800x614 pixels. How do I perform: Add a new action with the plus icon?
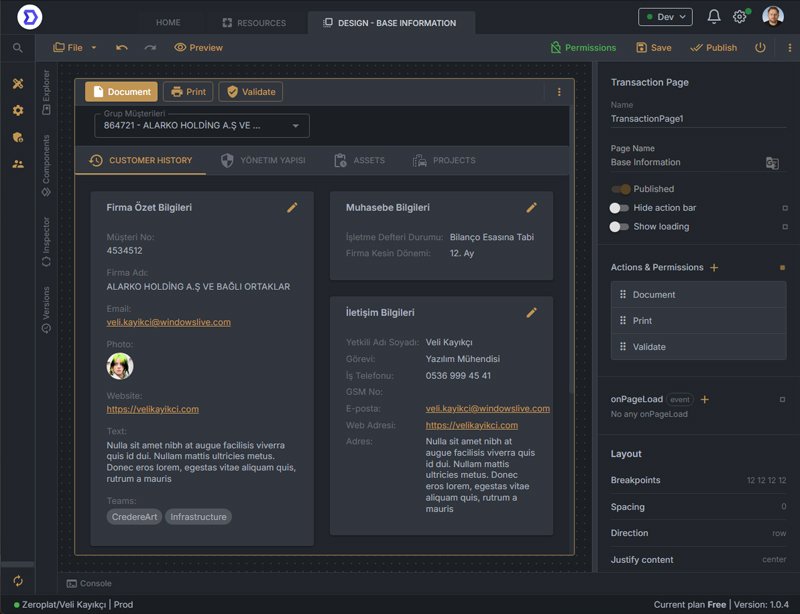click(714, 268)
